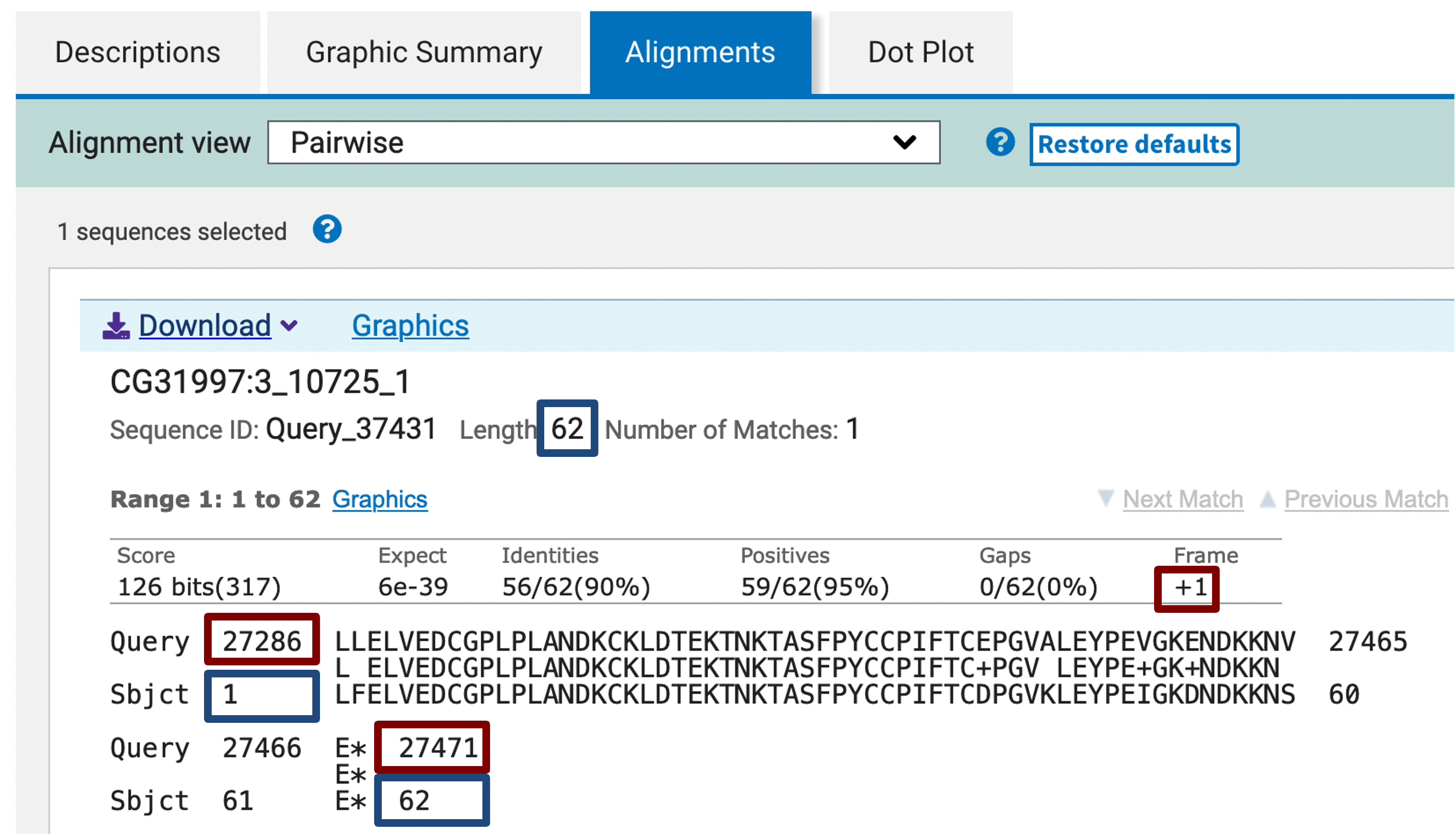Click the Restore defaults button

(x=1134, y=144)
